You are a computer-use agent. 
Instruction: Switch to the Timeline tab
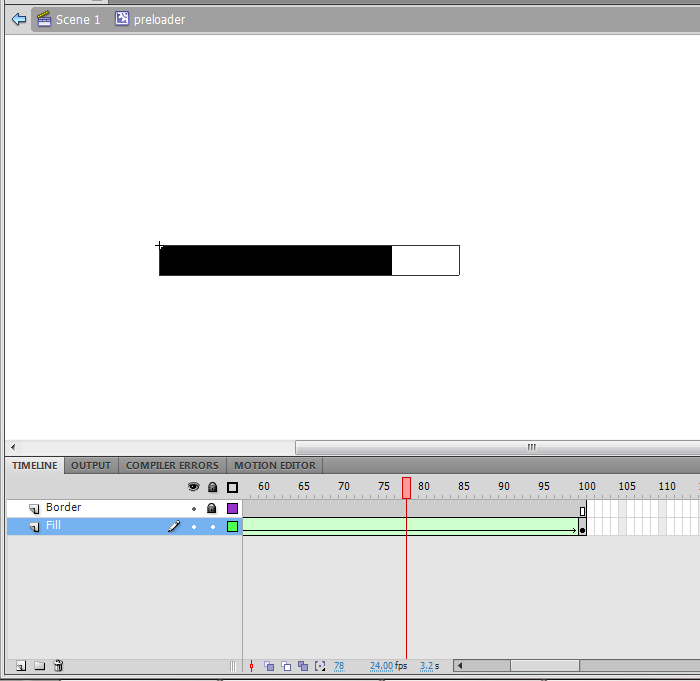(x=35, y=465)
